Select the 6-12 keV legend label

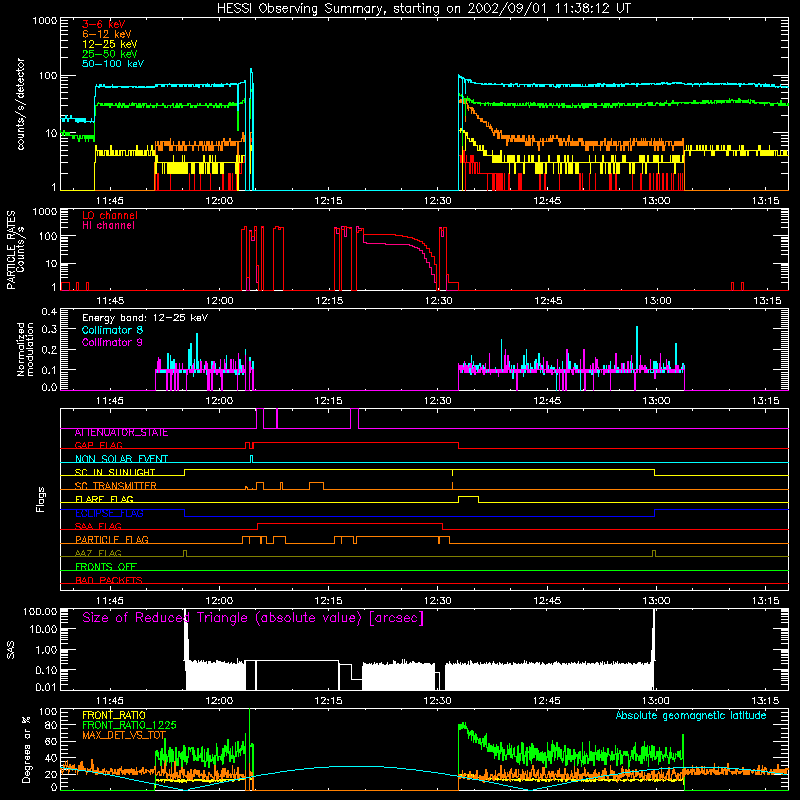pos(107,34)
